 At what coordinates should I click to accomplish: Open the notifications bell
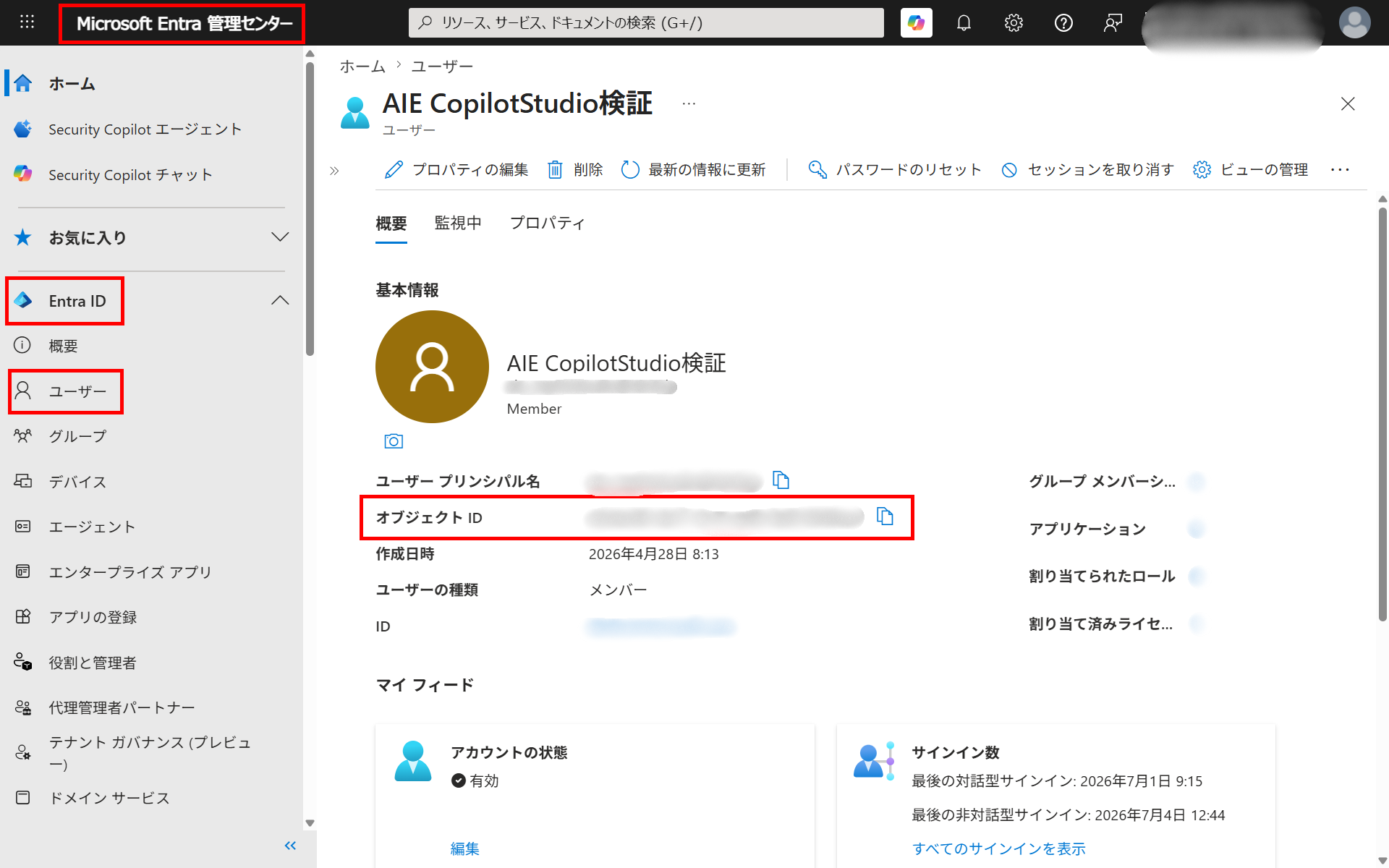coord(964,23)
